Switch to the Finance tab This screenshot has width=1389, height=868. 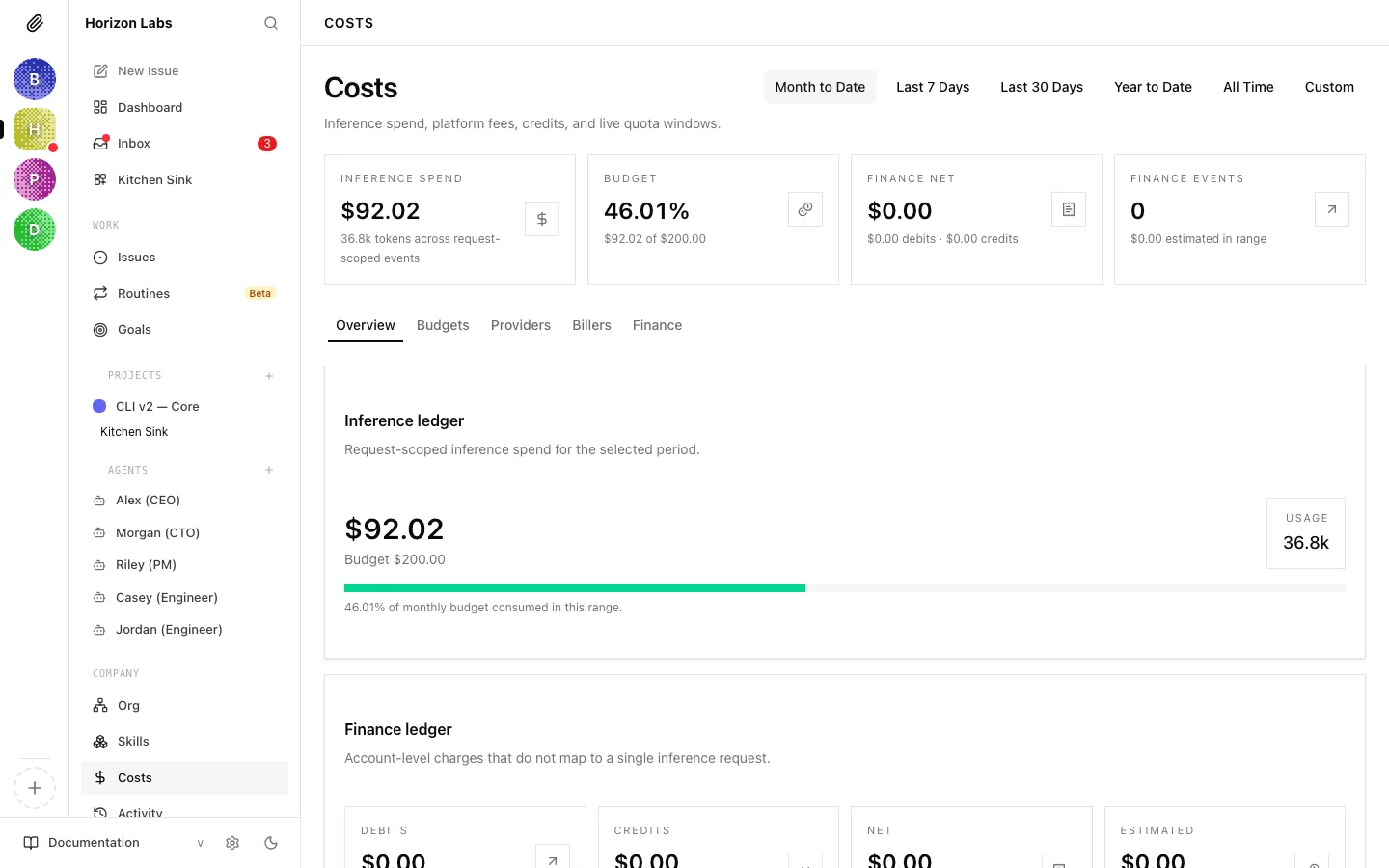click(x=657, y=326)
